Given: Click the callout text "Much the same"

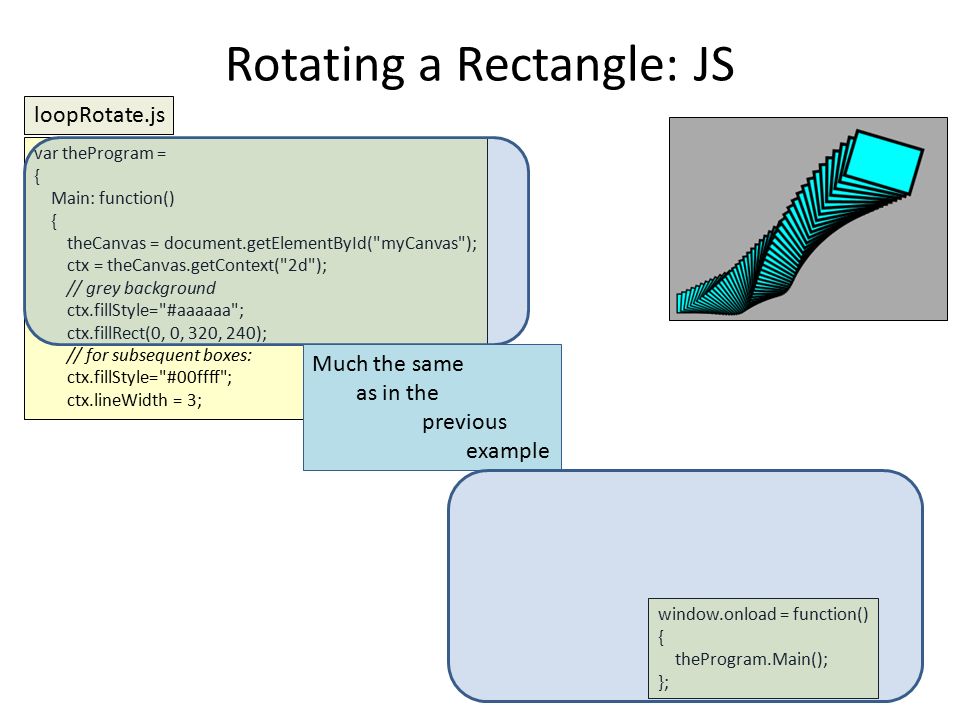Looking at the screenshot, I should click(388, 364).
